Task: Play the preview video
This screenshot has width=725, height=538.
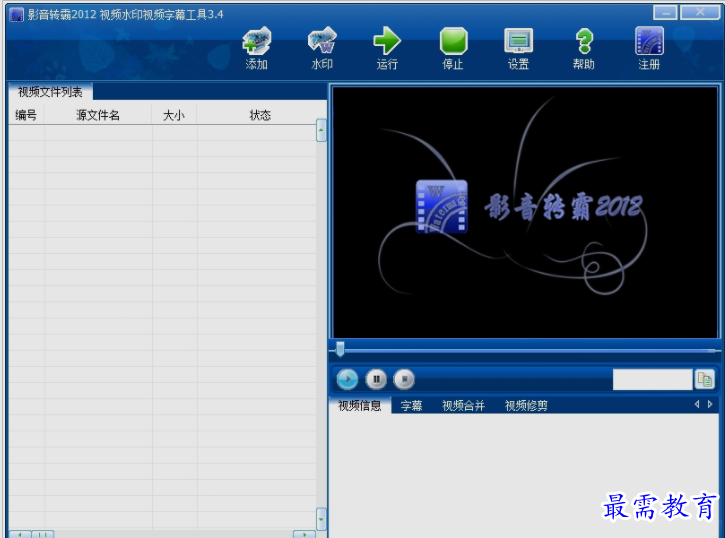Action: (x=347, y=379)
